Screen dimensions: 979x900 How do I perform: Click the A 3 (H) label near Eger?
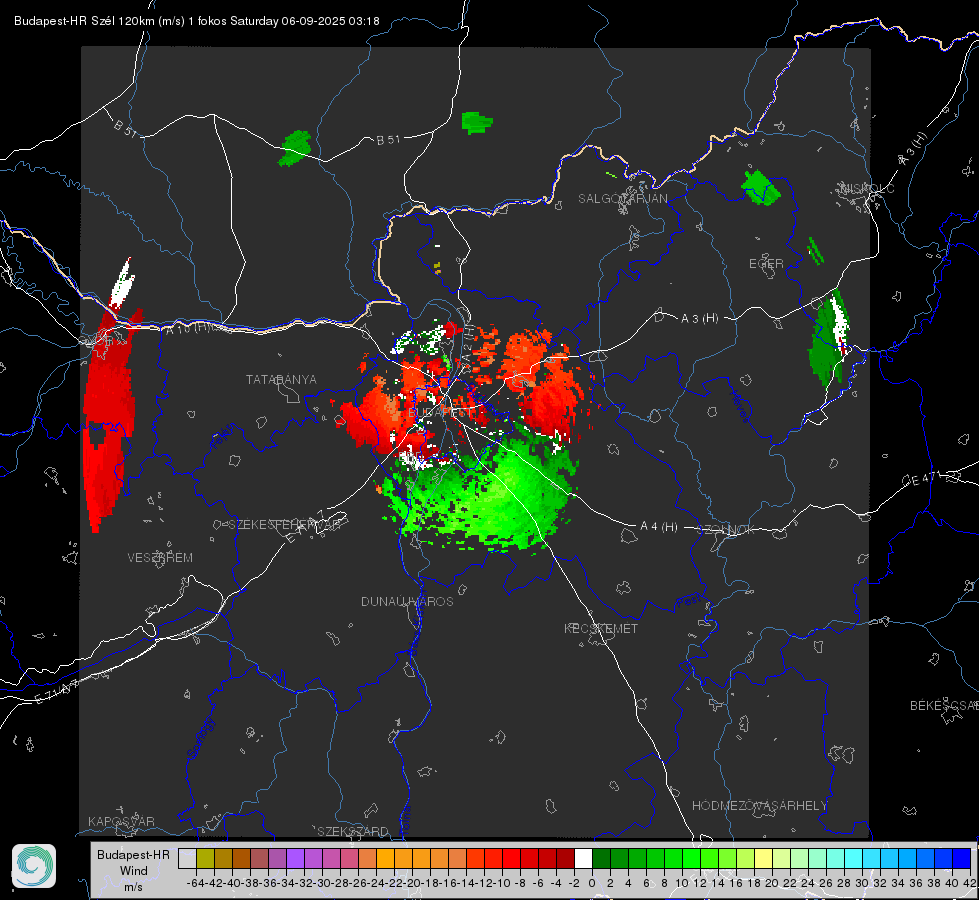pyautogui.click(x=699, y=319)
